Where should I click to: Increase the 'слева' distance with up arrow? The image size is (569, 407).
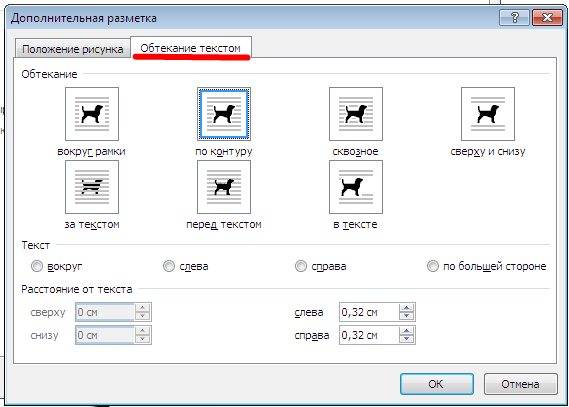point(406,308)
